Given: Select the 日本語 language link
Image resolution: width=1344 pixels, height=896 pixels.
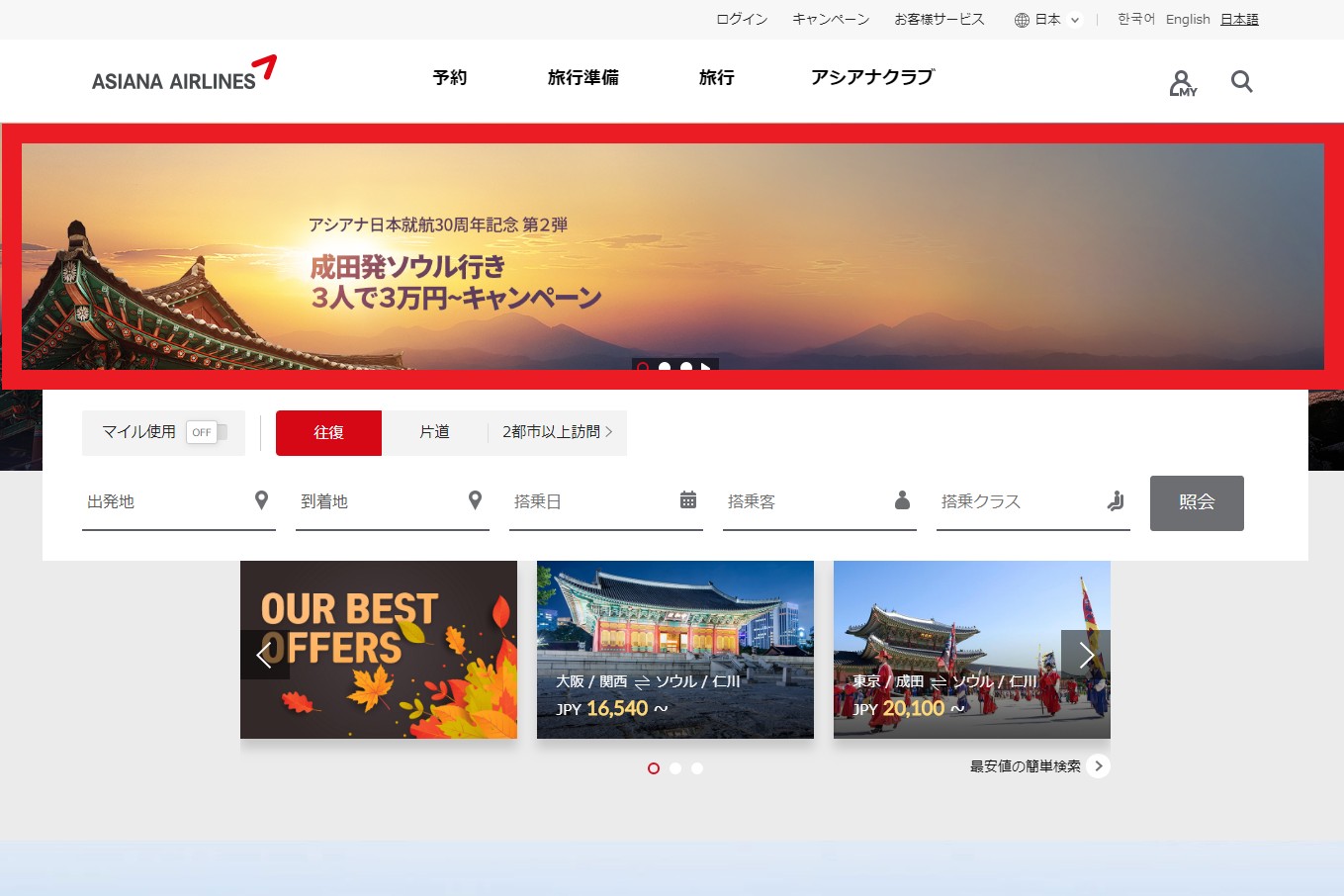Looking at the screenshot, I should 1239,20.
